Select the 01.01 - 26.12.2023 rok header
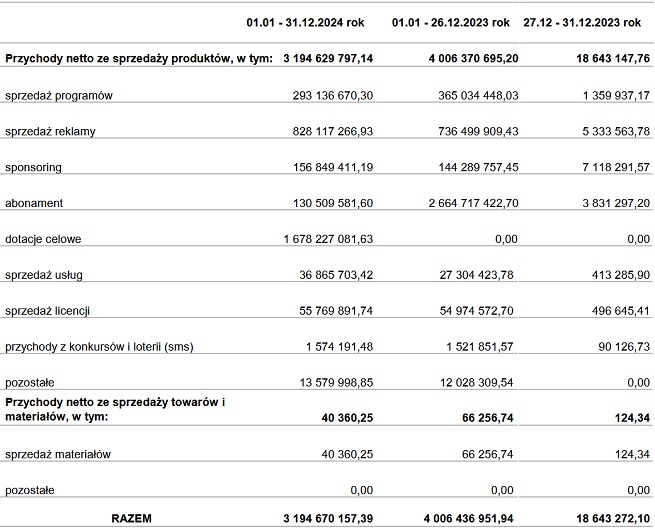This screenshot has width=655, height=530. point(450,23)
